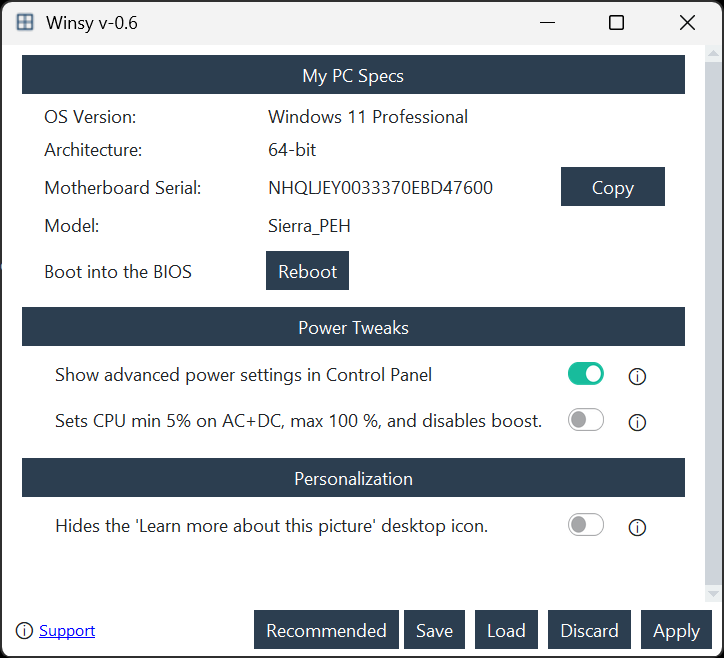Open info icon for CPU min 5% tweak

tap(637, 422)
